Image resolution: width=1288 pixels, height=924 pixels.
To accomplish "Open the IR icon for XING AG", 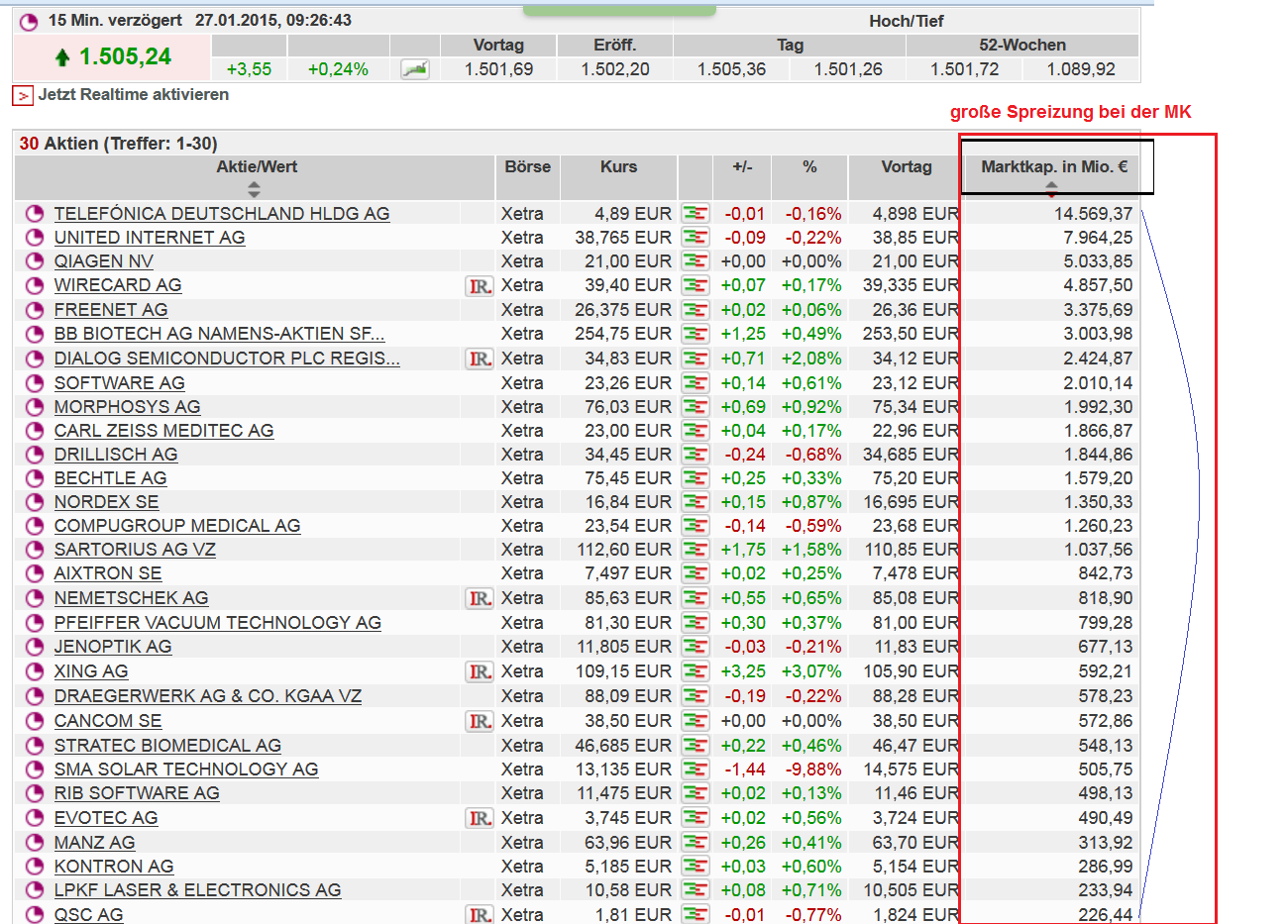I will tap(480, 671).
